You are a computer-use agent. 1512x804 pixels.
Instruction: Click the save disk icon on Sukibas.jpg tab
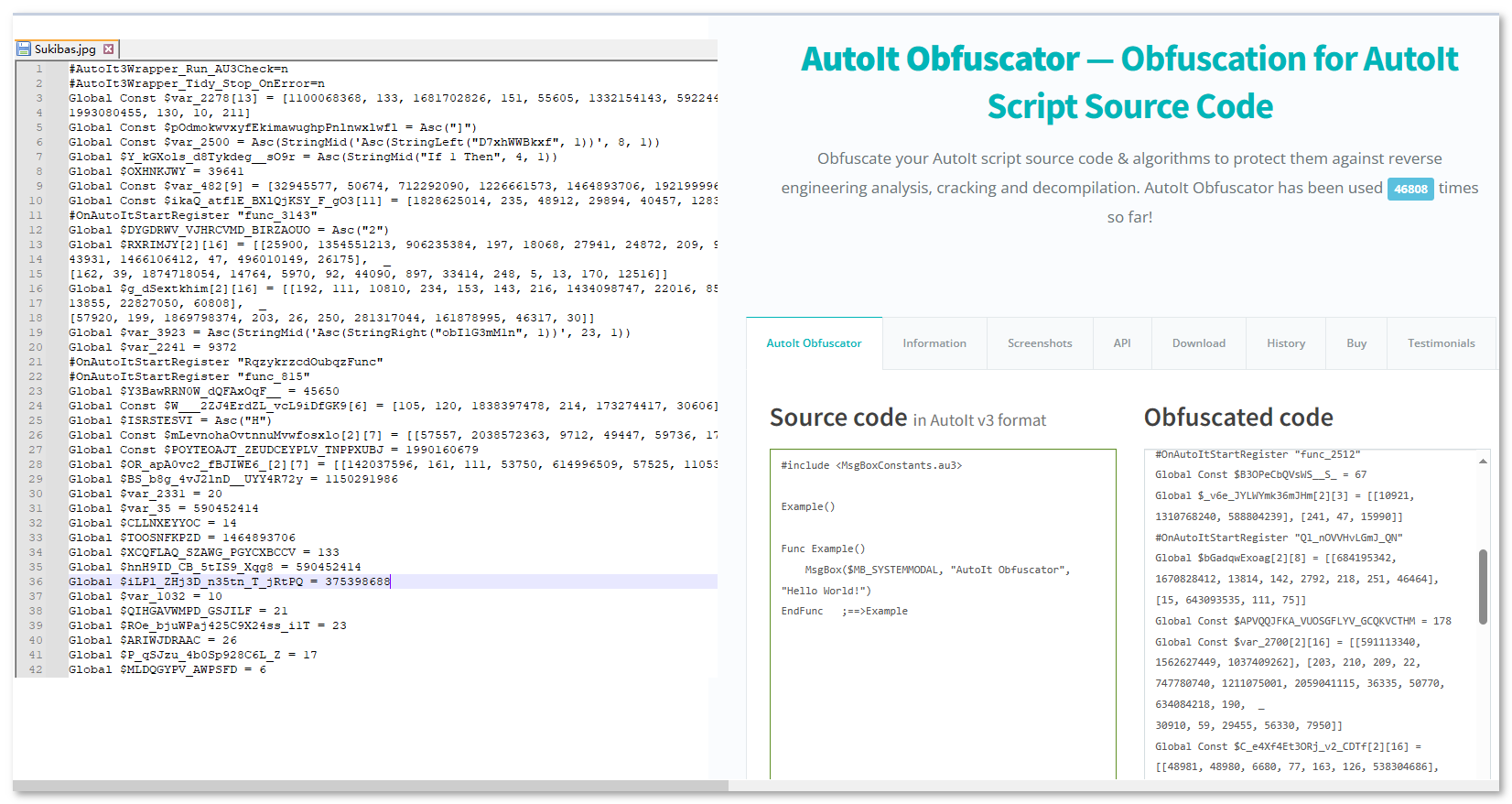[24, 49]
